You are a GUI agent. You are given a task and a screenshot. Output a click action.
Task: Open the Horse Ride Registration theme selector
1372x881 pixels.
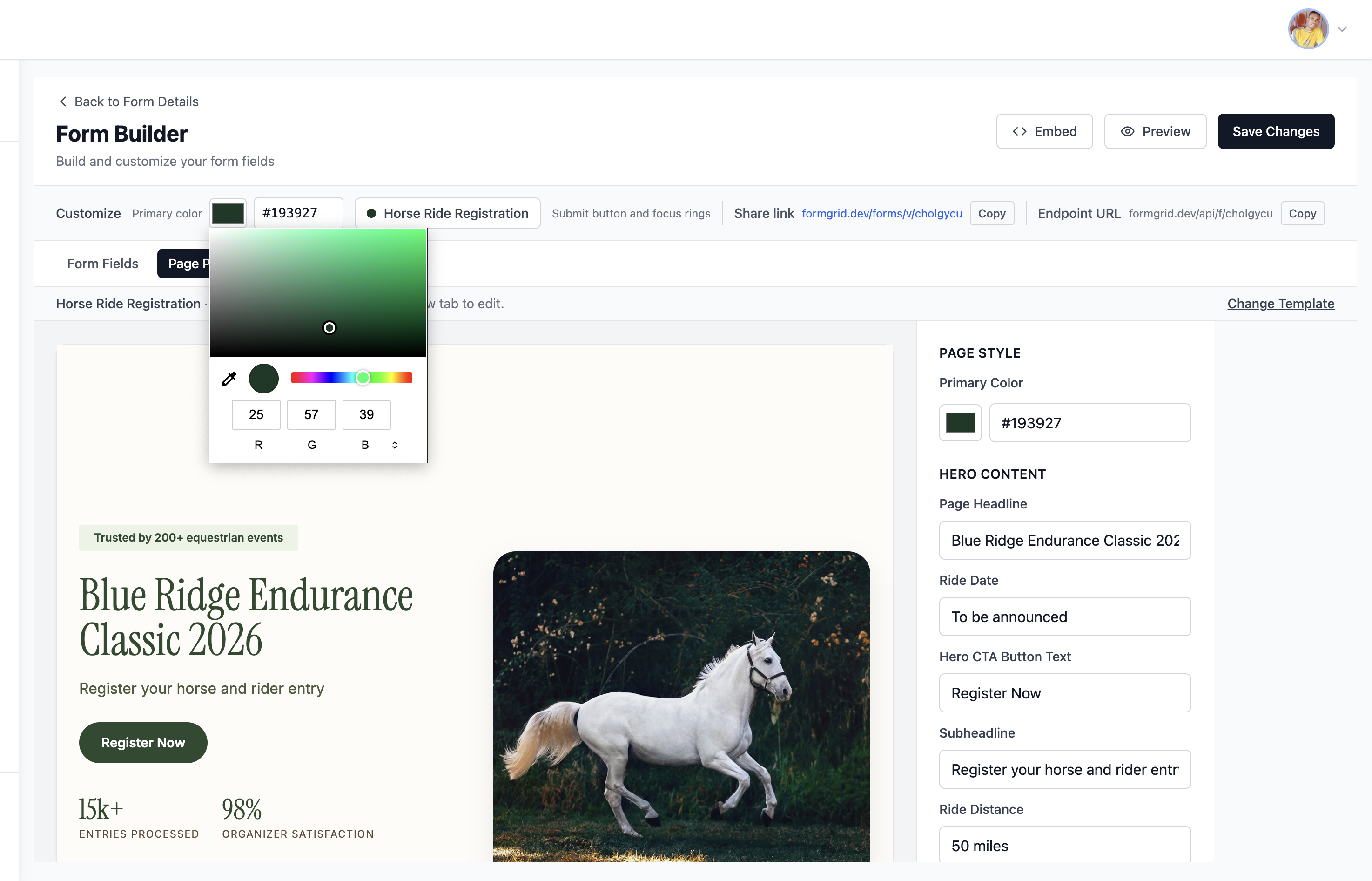coord(447,213)
